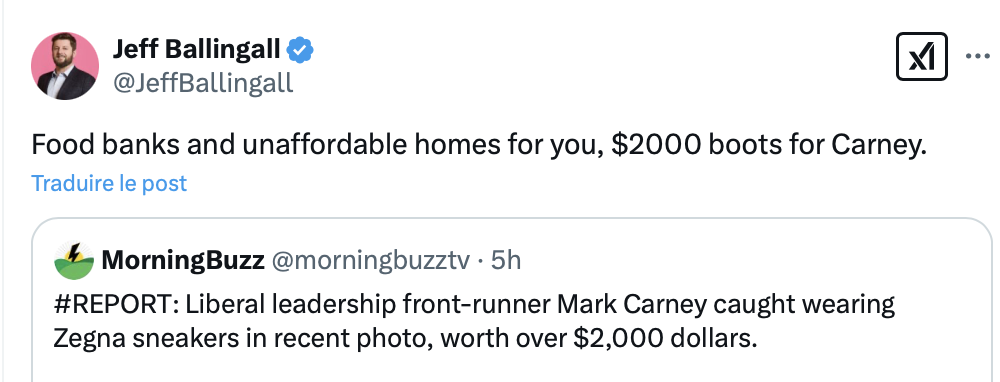Image resolution: width=1000 pixels, height=382 pixels.
Task: Click the blue verified badge
Action: click(299, 49)
